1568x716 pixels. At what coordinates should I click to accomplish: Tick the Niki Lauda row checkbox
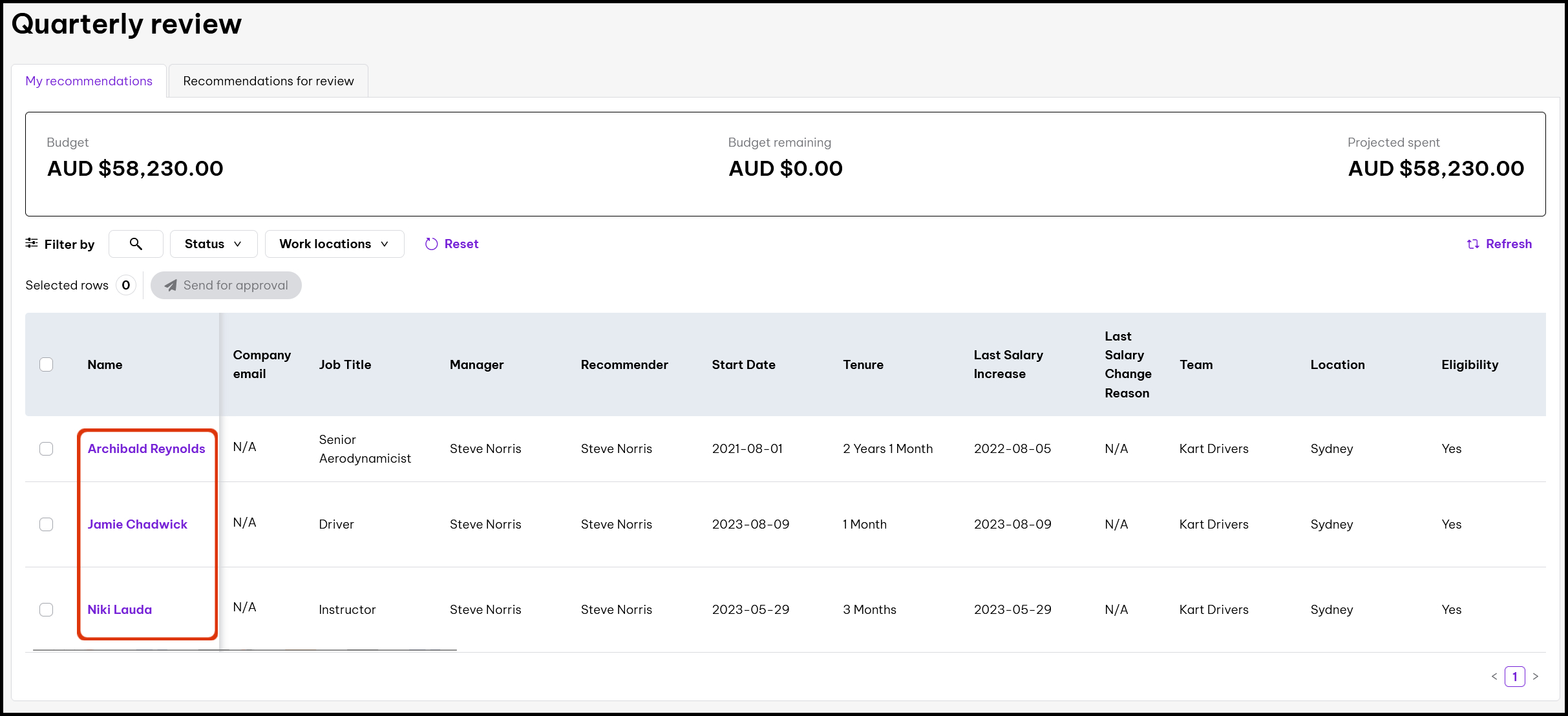coord(47,609)
